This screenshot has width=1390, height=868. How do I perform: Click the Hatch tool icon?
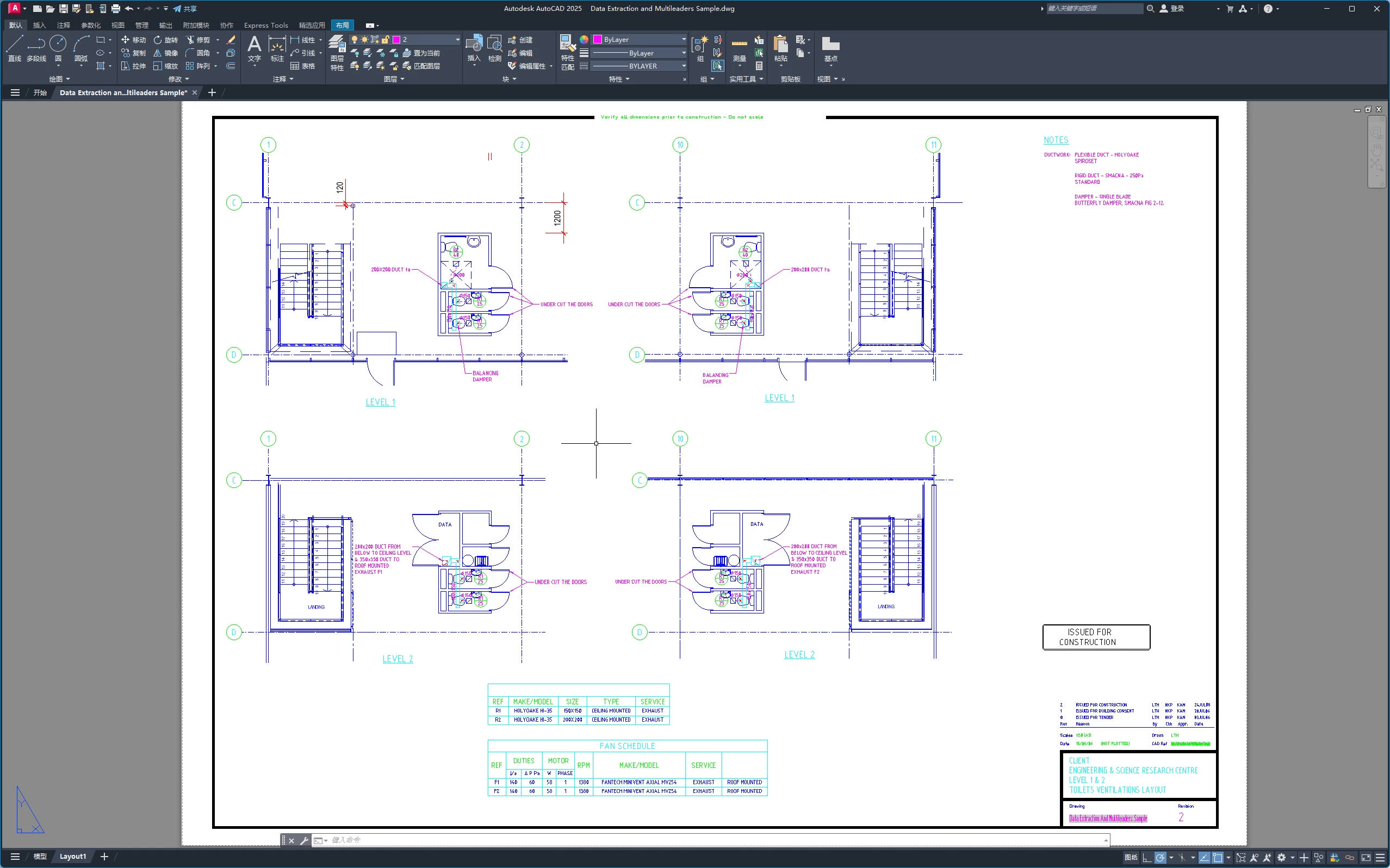[101, 66]
